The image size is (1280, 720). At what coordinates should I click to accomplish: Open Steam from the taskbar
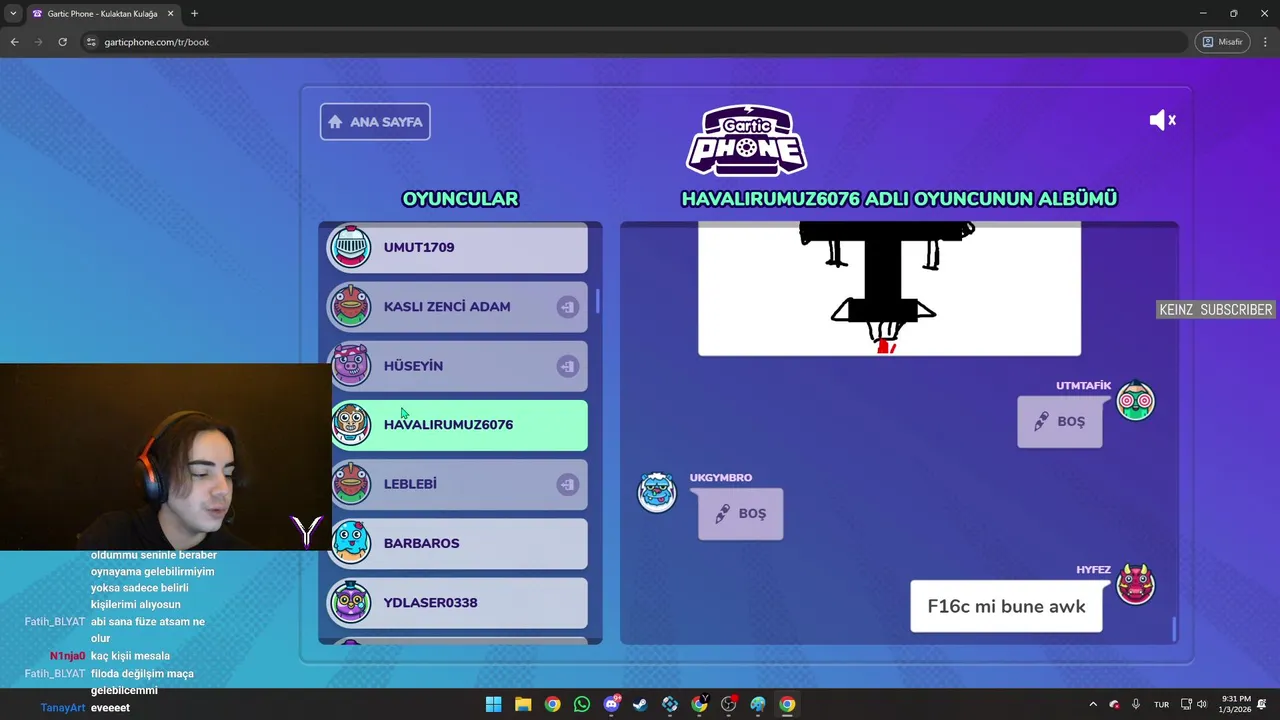640,704
